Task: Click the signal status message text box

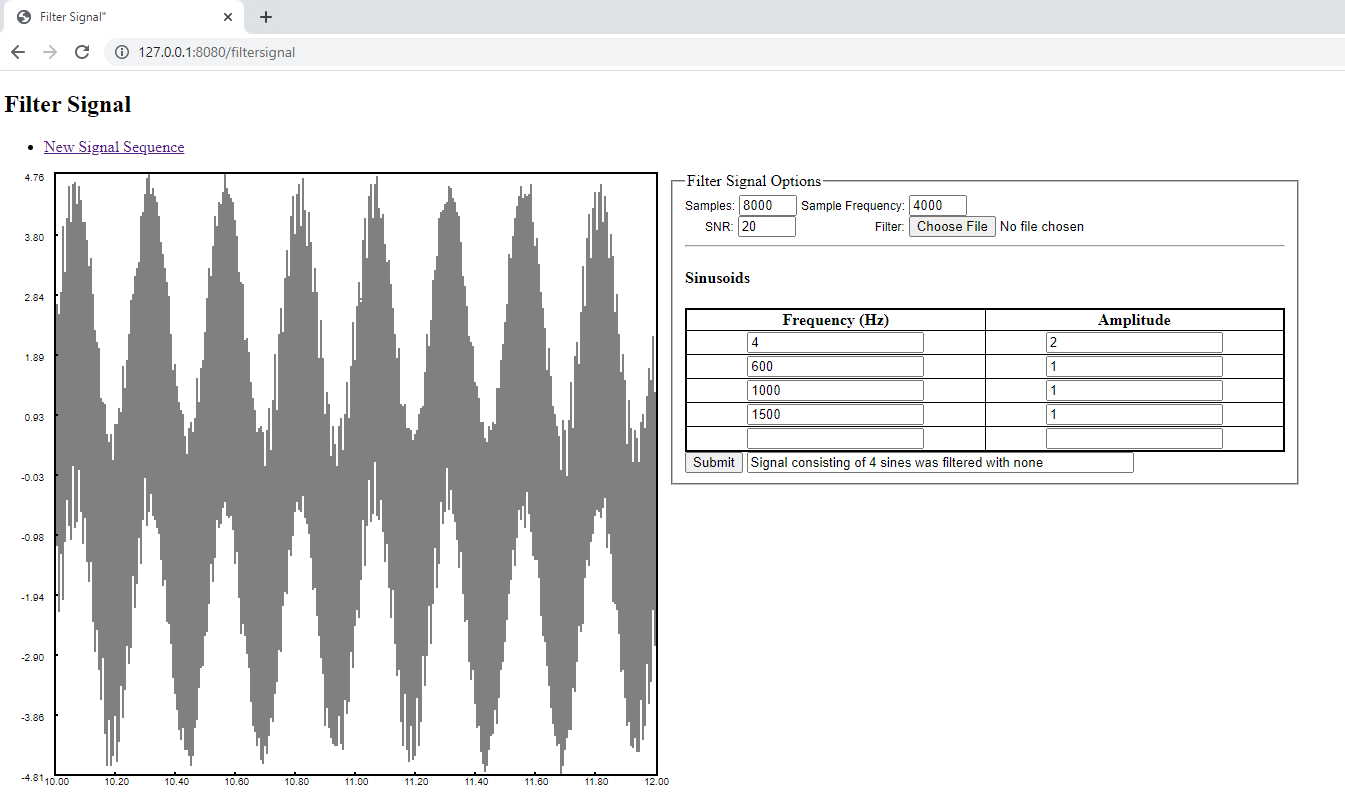Action: coord(940,462)
